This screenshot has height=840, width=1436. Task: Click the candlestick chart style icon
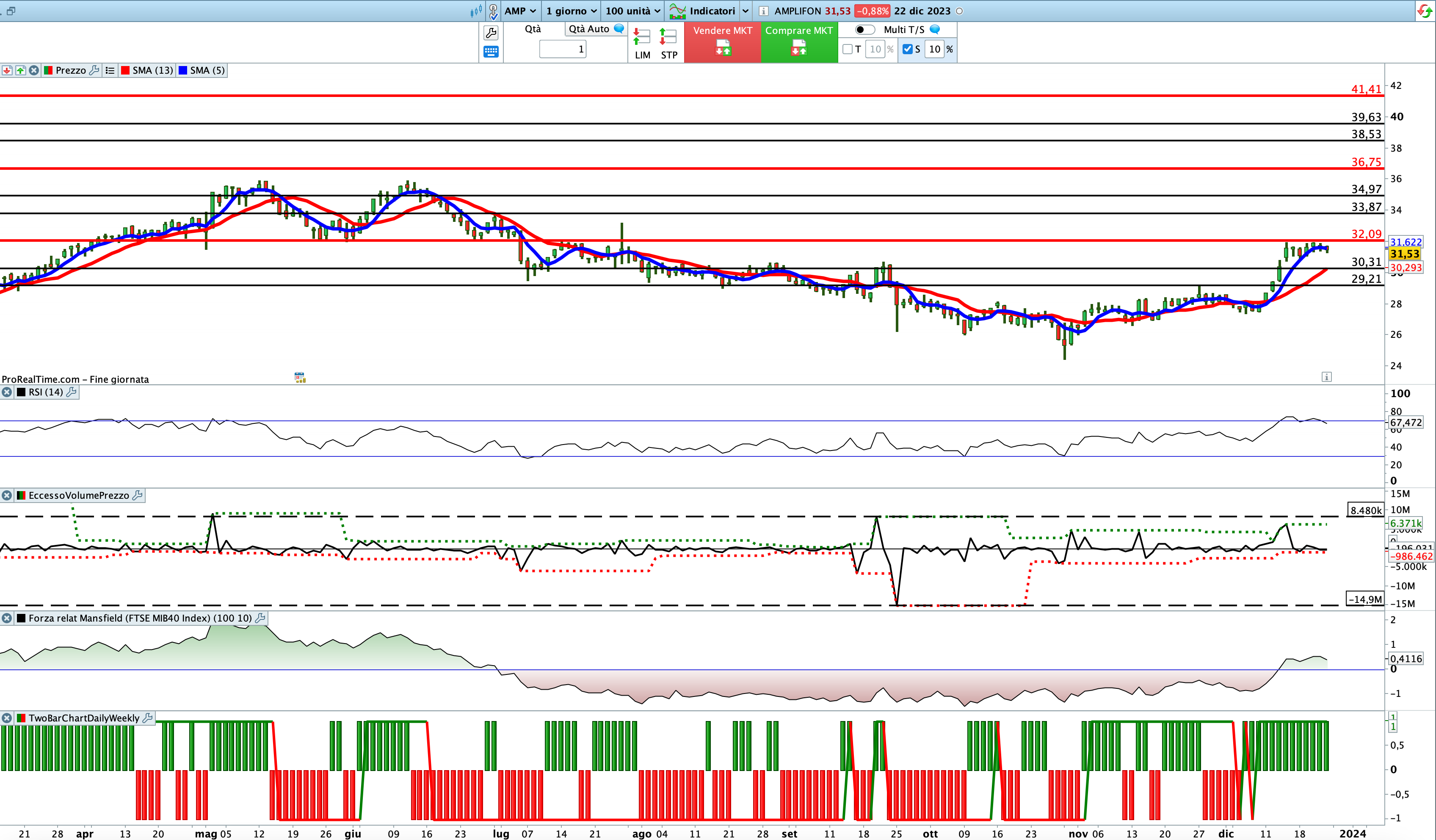(476, 11)
